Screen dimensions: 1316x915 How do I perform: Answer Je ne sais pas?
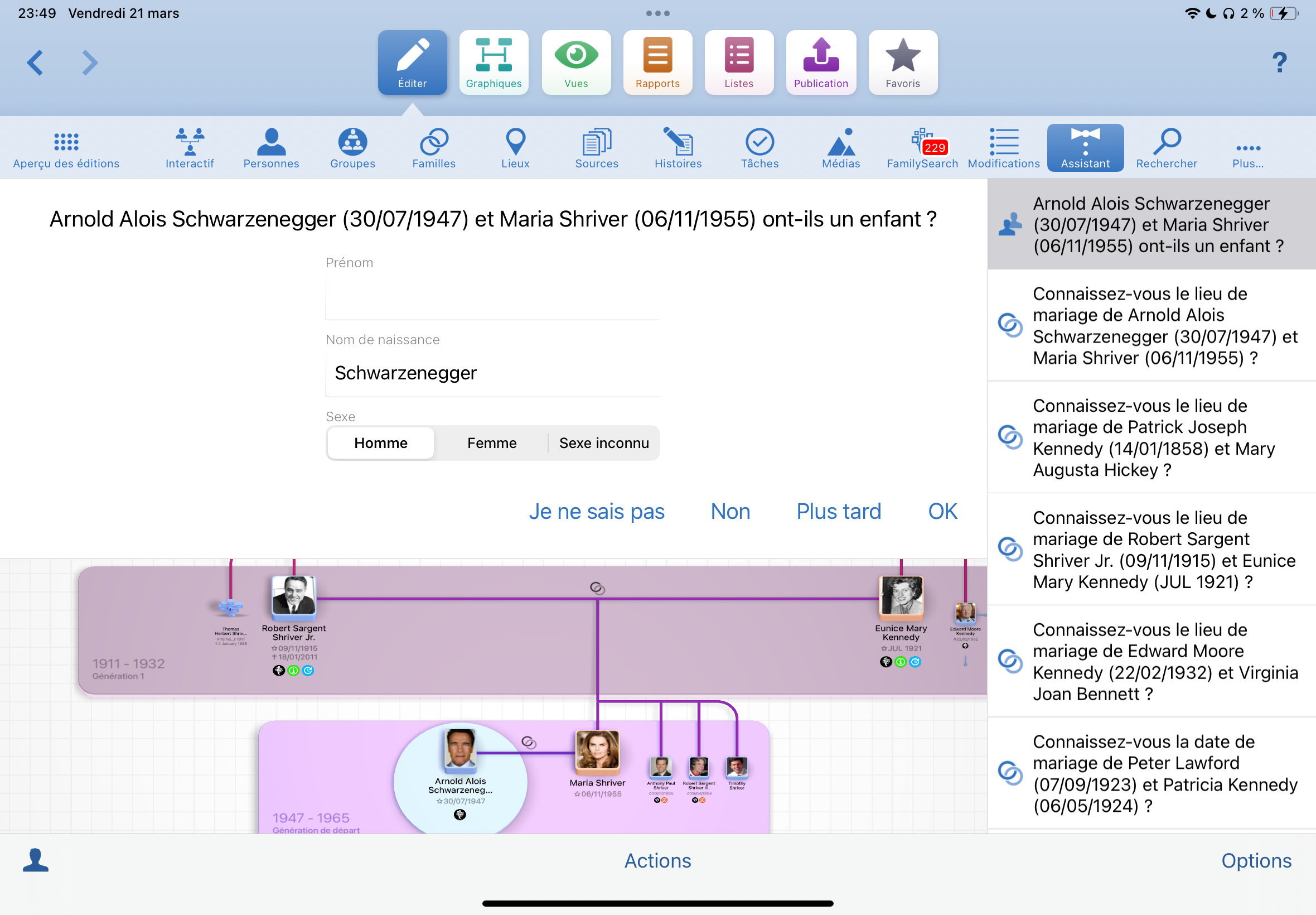(x=597, y=512)
